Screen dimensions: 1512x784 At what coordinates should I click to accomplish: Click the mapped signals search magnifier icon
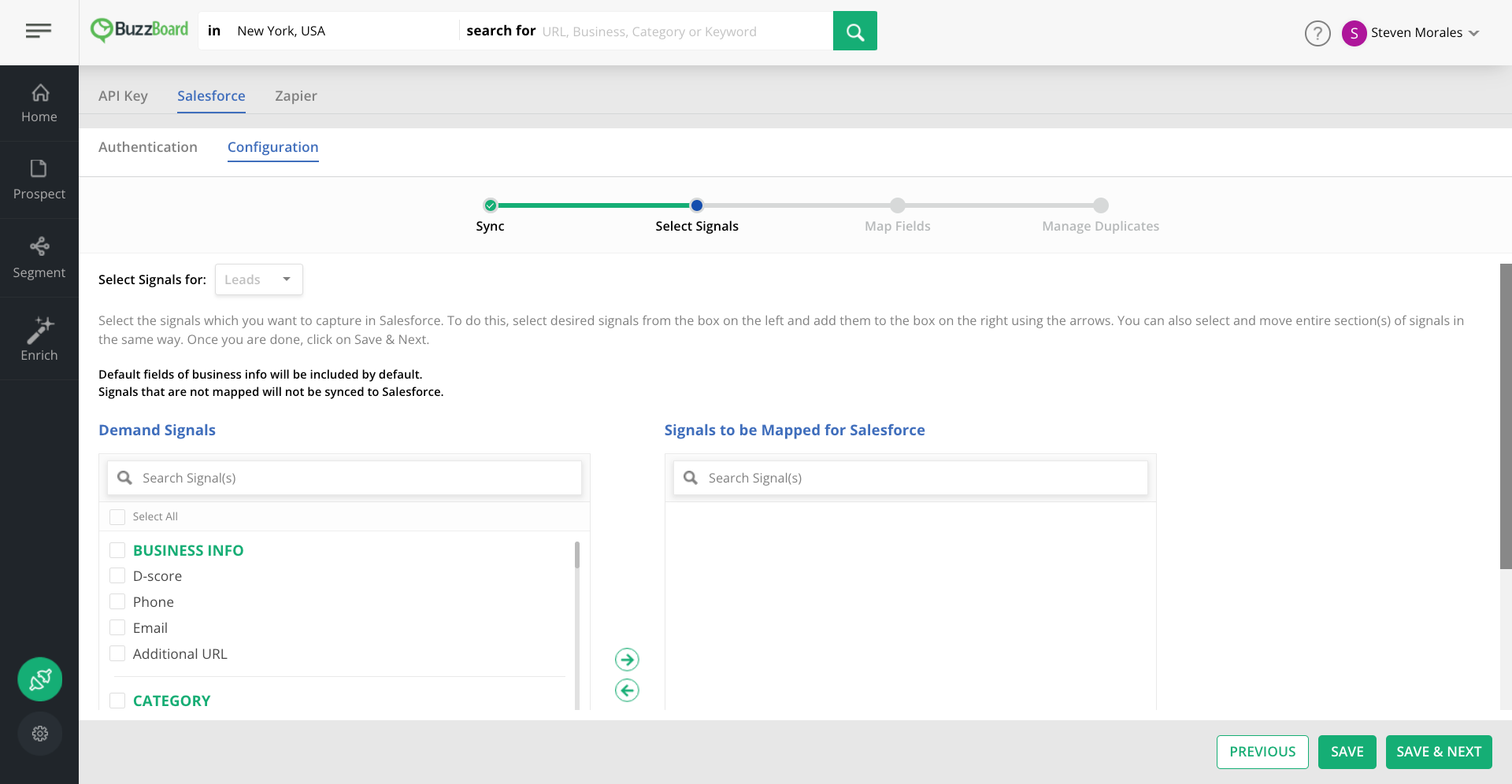point(691,478)
